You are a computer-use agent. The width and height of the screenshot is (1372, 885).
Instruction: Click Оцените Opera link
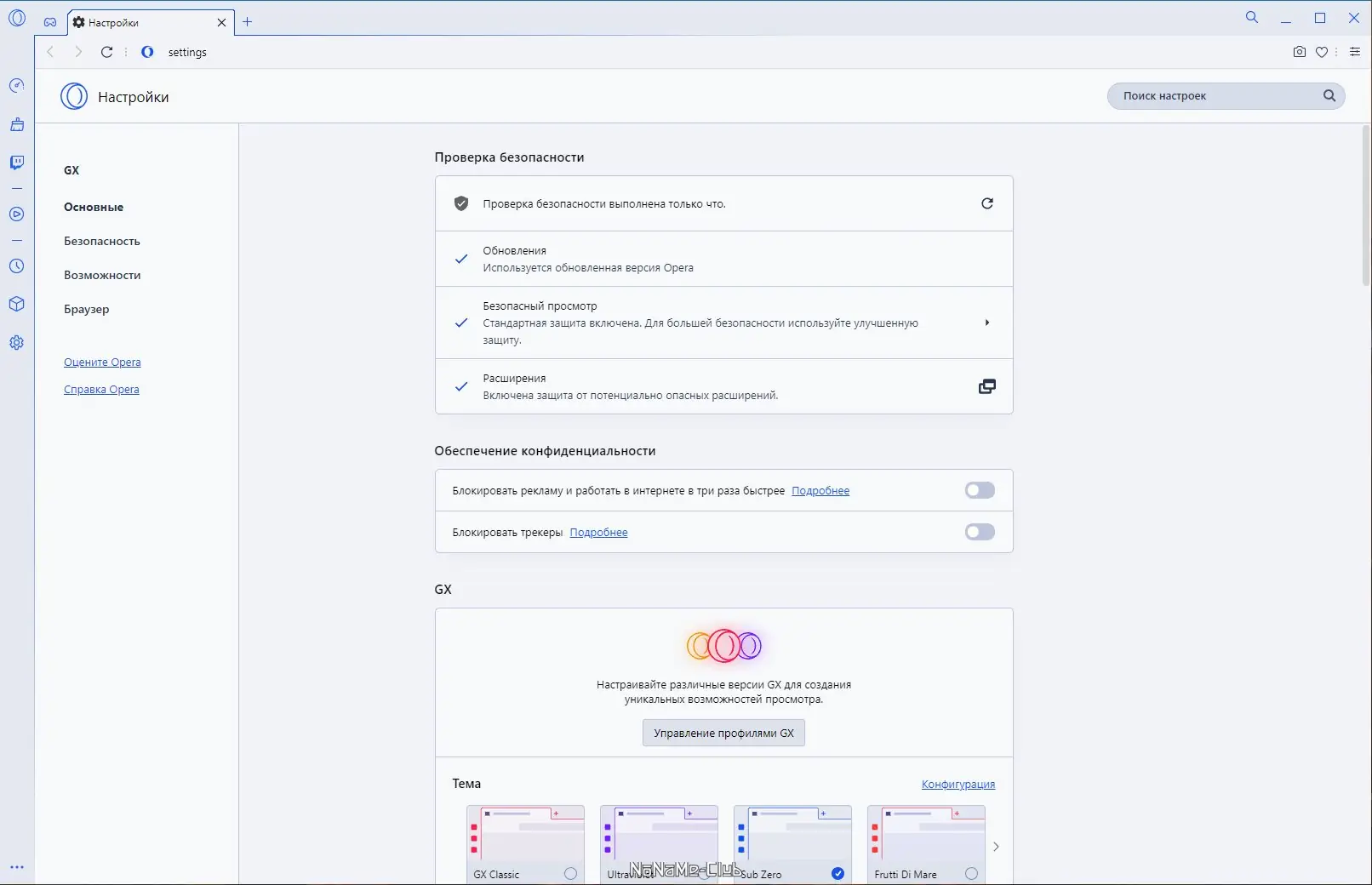click(102, 363)
